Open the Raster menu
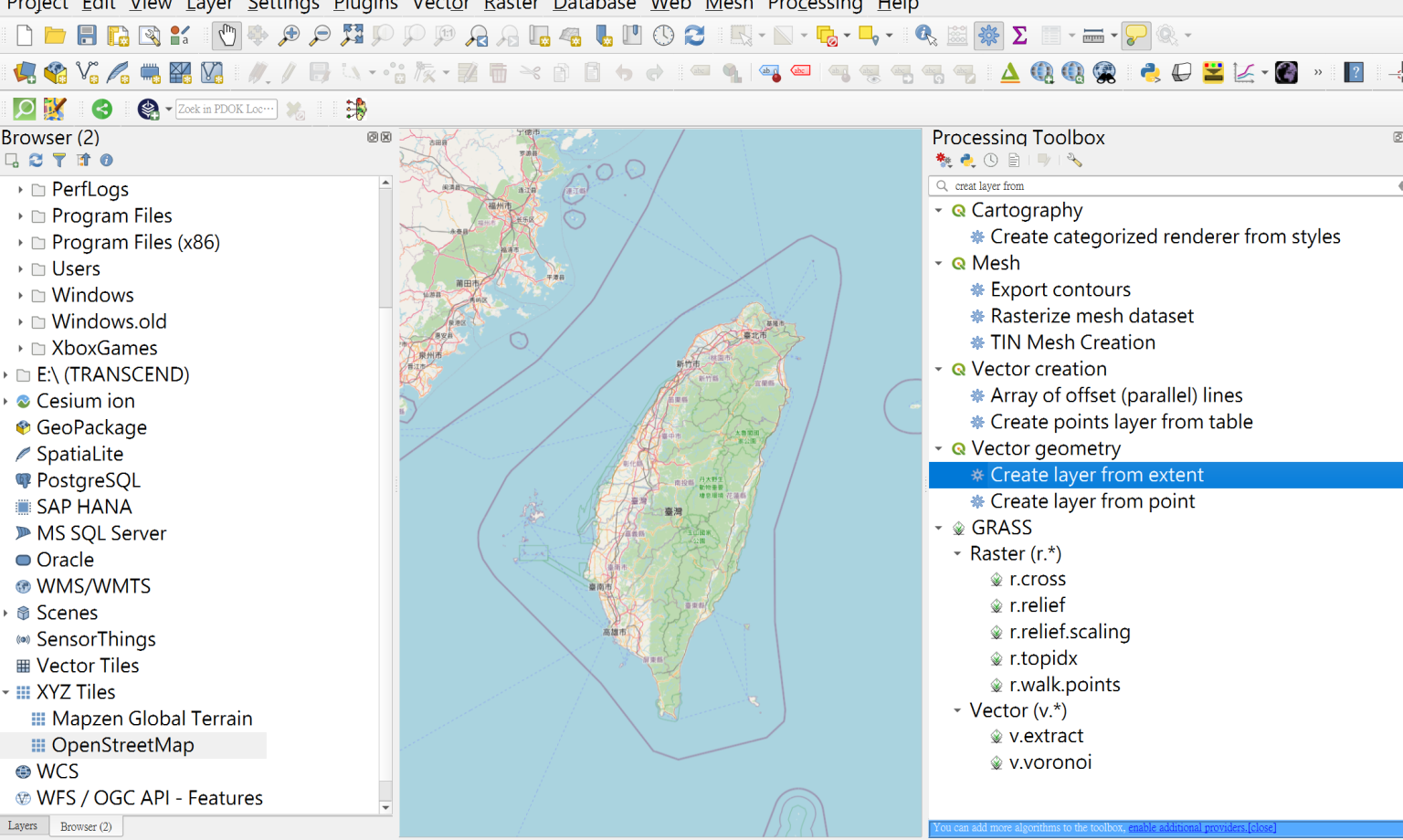 click(x=511, y=5)
